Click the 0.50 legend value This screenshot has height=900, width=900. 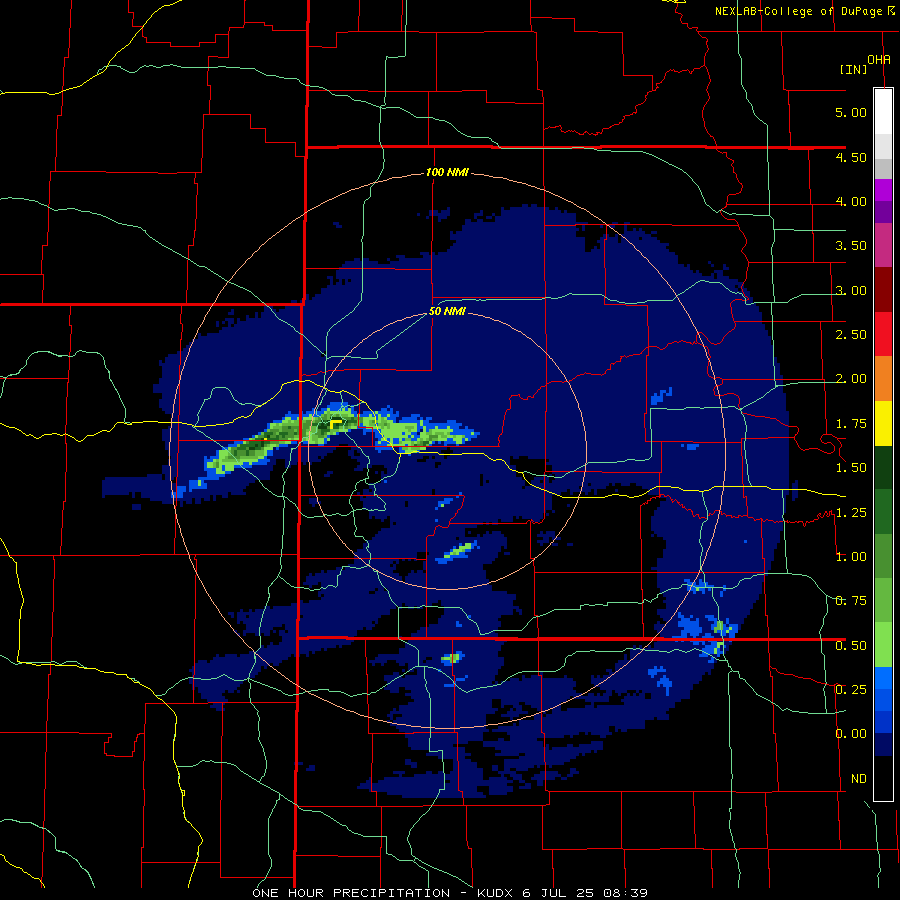[851, 646]
